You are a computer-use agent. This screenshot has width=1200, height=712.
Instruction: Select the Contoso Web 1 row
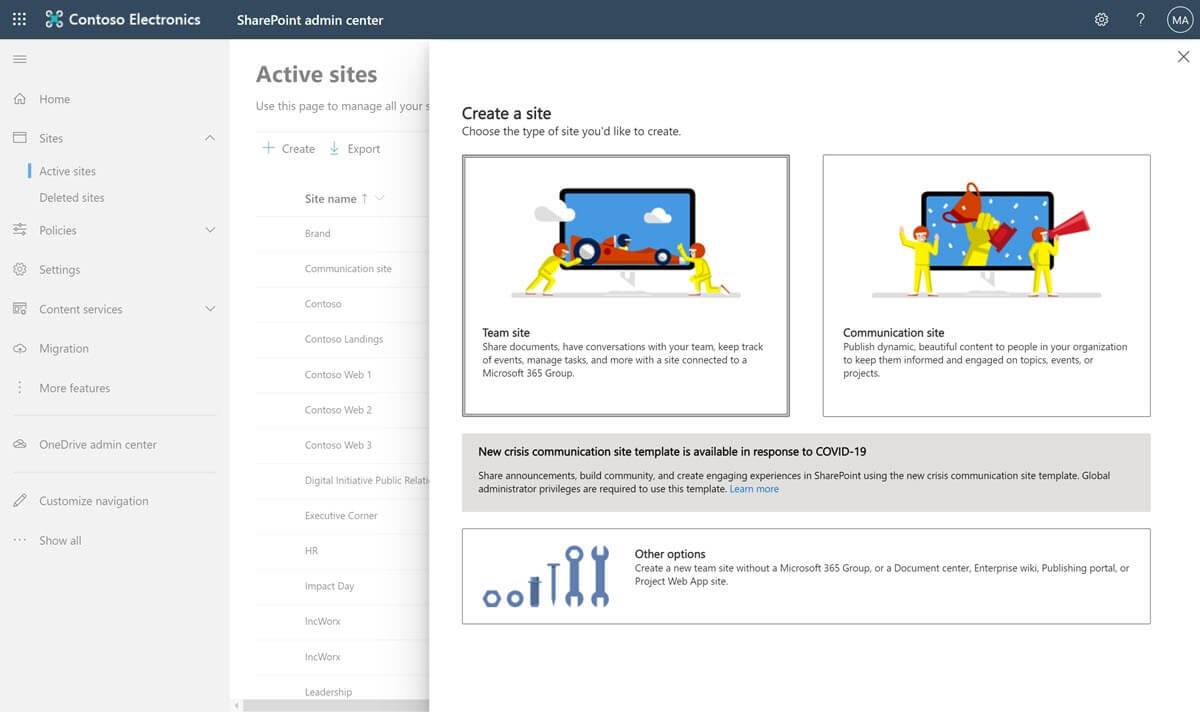[x=342, y=374]
